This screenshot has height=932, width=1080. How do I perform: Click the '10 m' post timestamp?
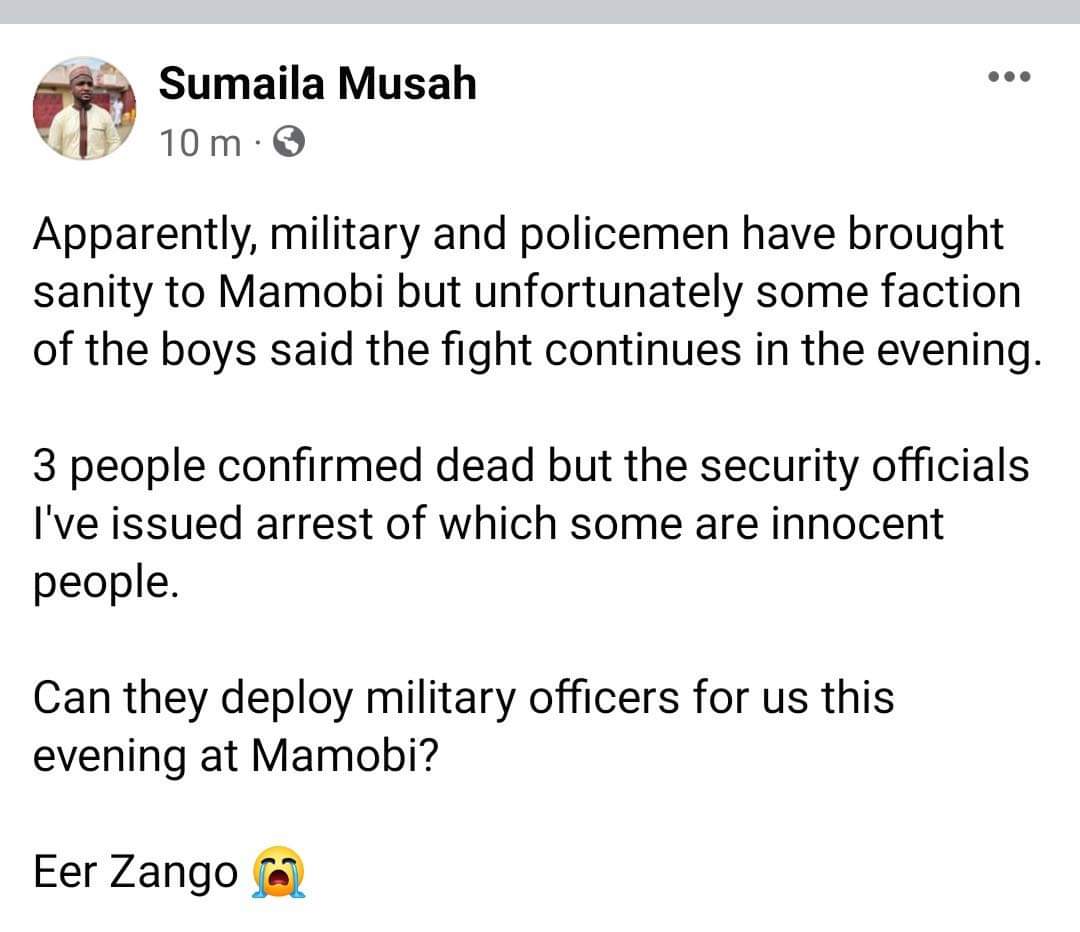pos(200,143)
